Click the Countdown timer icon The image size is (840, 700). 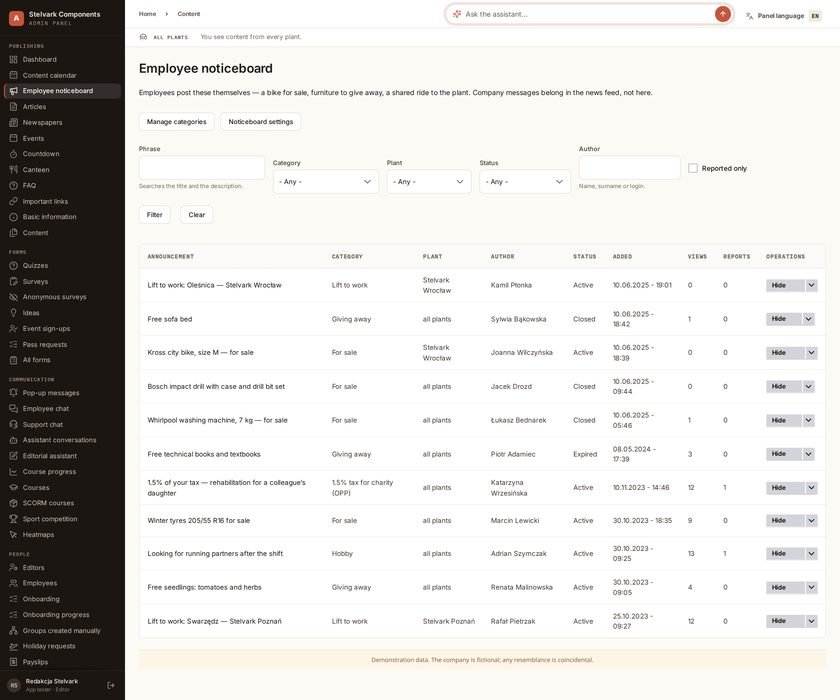pyautogui.click(x=13, y=154)
